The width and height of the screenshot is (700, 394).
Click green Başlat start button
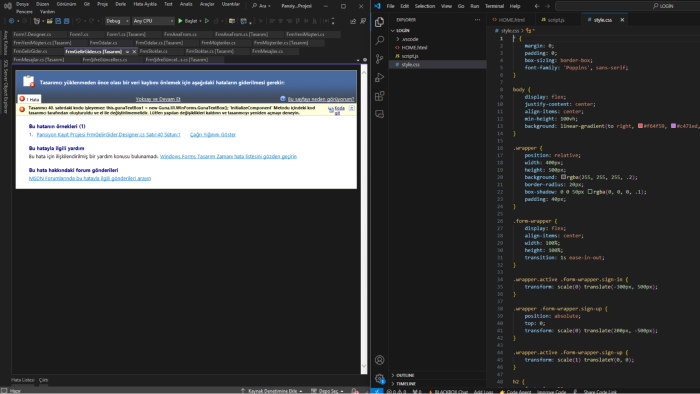188,21
